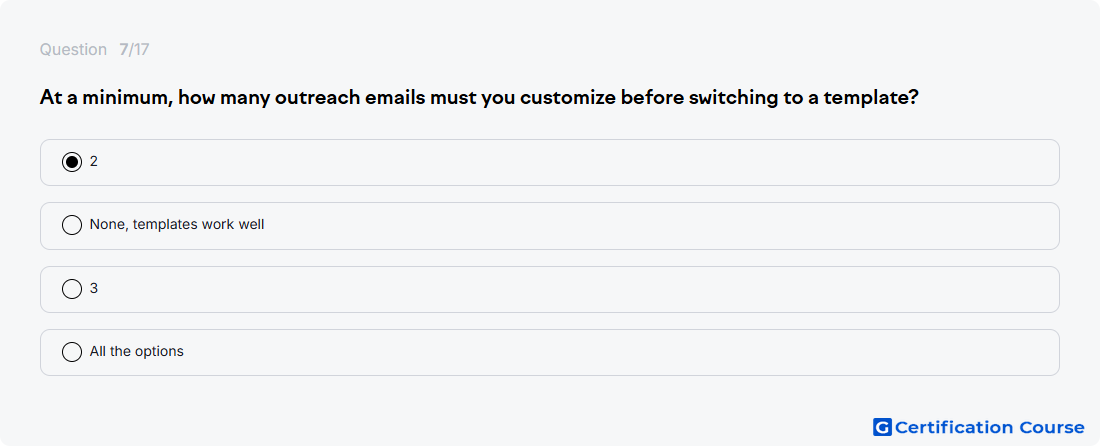Viewport: 1100px width, 446px height.
Task: Click empty space in the '2' answer card
Action: click(x=561, y=163)
